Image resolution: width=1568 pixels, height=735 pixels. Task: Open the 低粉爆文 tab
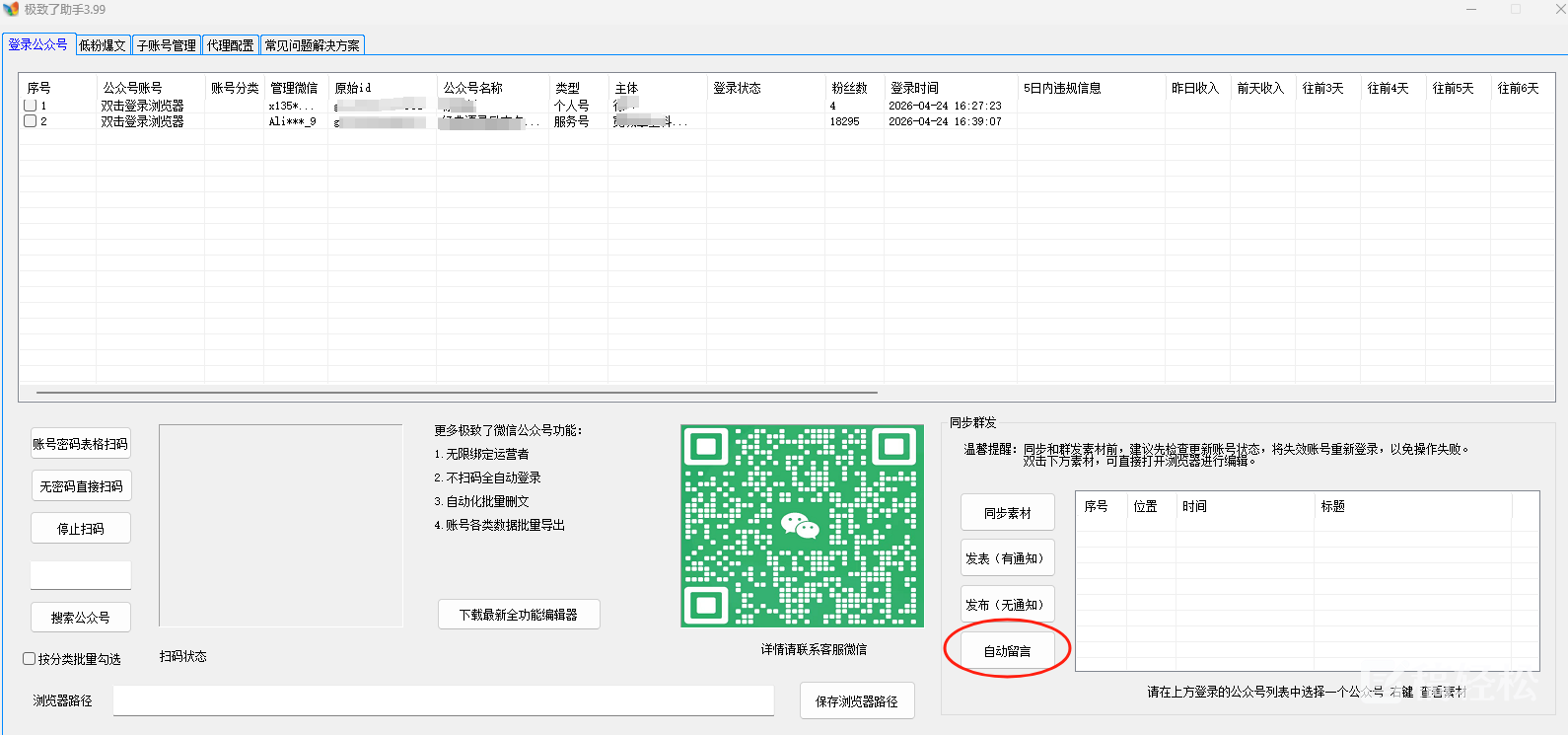(103, 45)
